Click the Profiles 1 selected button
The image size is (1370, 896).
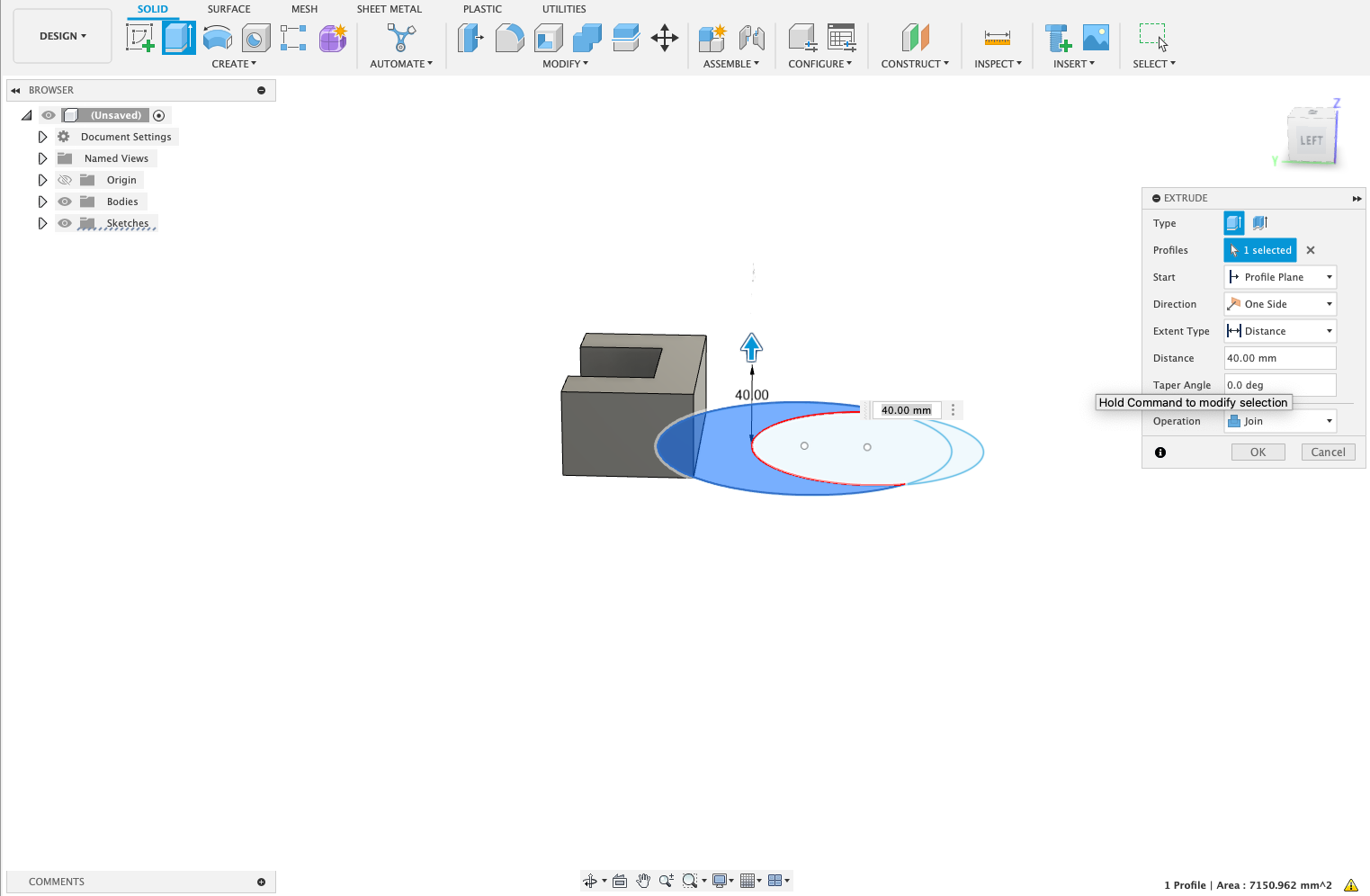pos(1260,250)
